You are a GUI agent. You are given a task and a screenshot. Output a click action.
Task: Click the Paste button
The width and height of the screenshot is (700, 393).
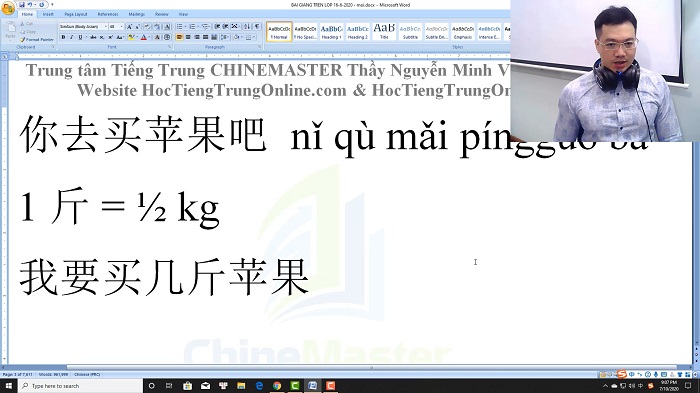(11, 30)
